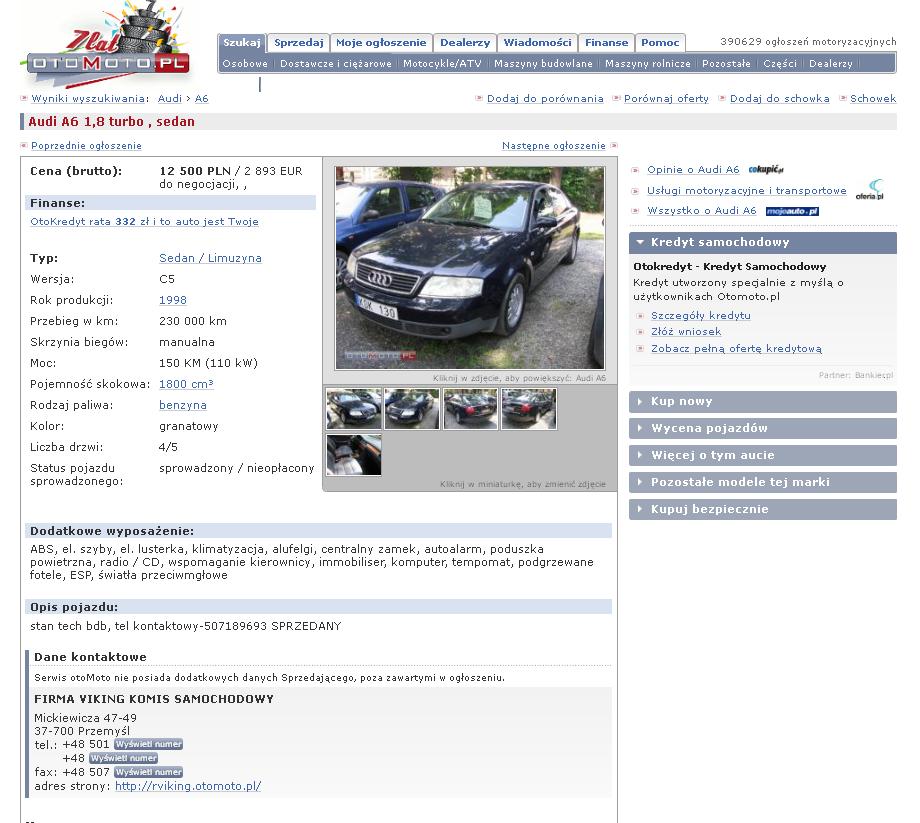Click Dodaj do schowka link
The width and height of the screenshot is (920, 823).
click(780, 99)
